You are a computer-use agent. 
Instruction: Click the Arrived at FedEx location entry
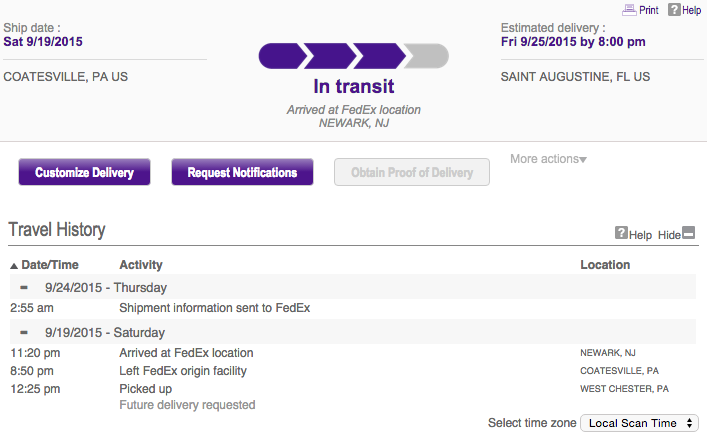(x=186, y=353)
